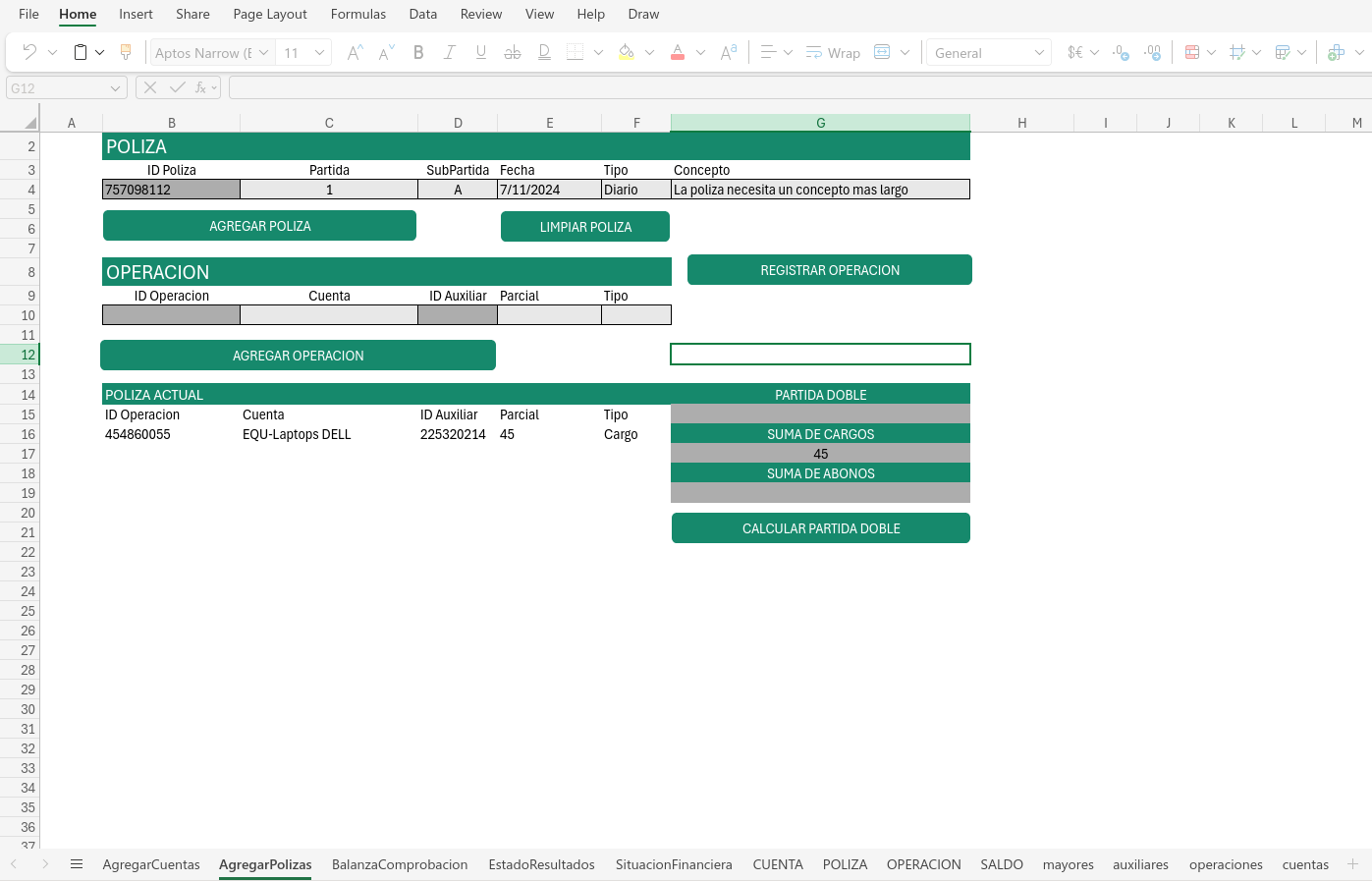
Task: Open the Name Box G12 dropdown
Action: click(x=115, y=87)
